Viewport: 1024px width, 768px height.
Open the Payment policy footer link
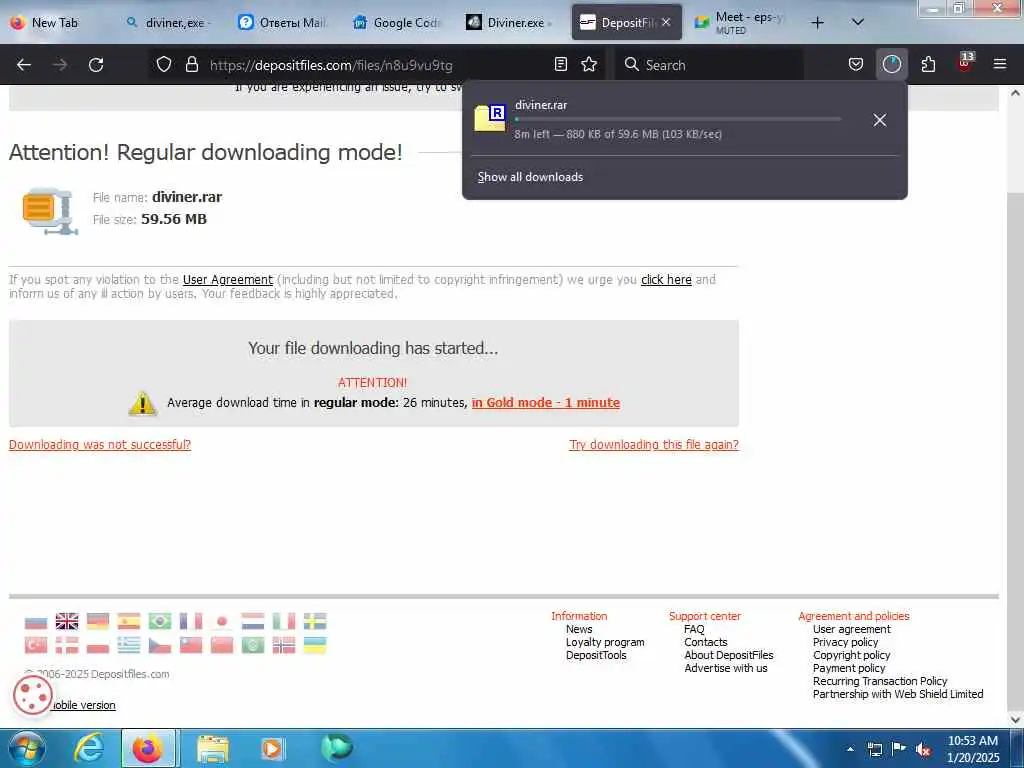tap(849, 668)
